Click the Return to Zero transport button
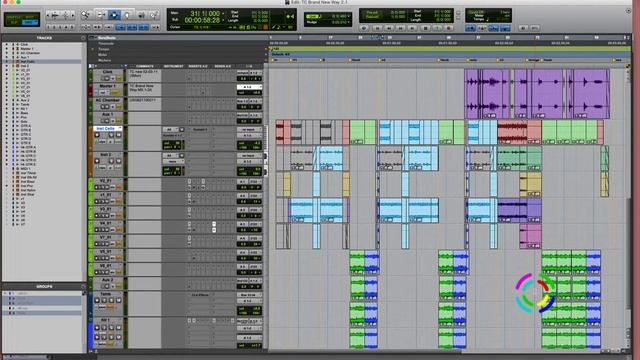 pyautogui.click(x=378, y=28)
